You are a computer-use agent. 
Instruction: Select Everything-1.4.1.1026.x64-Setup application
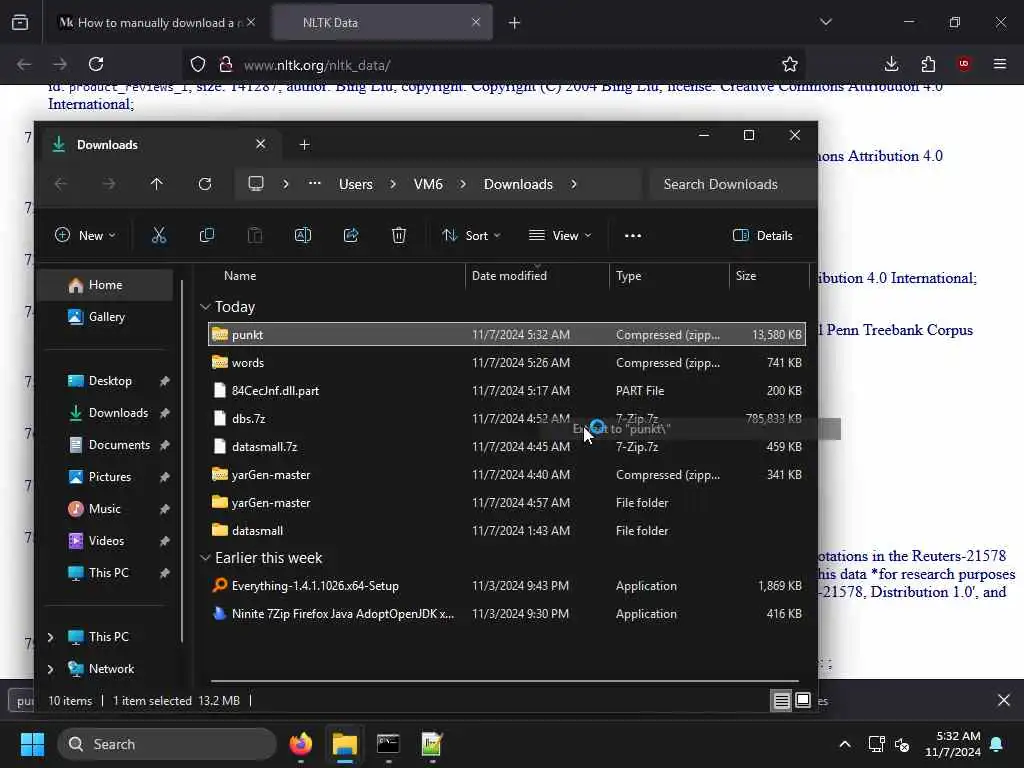click(506, 586)
